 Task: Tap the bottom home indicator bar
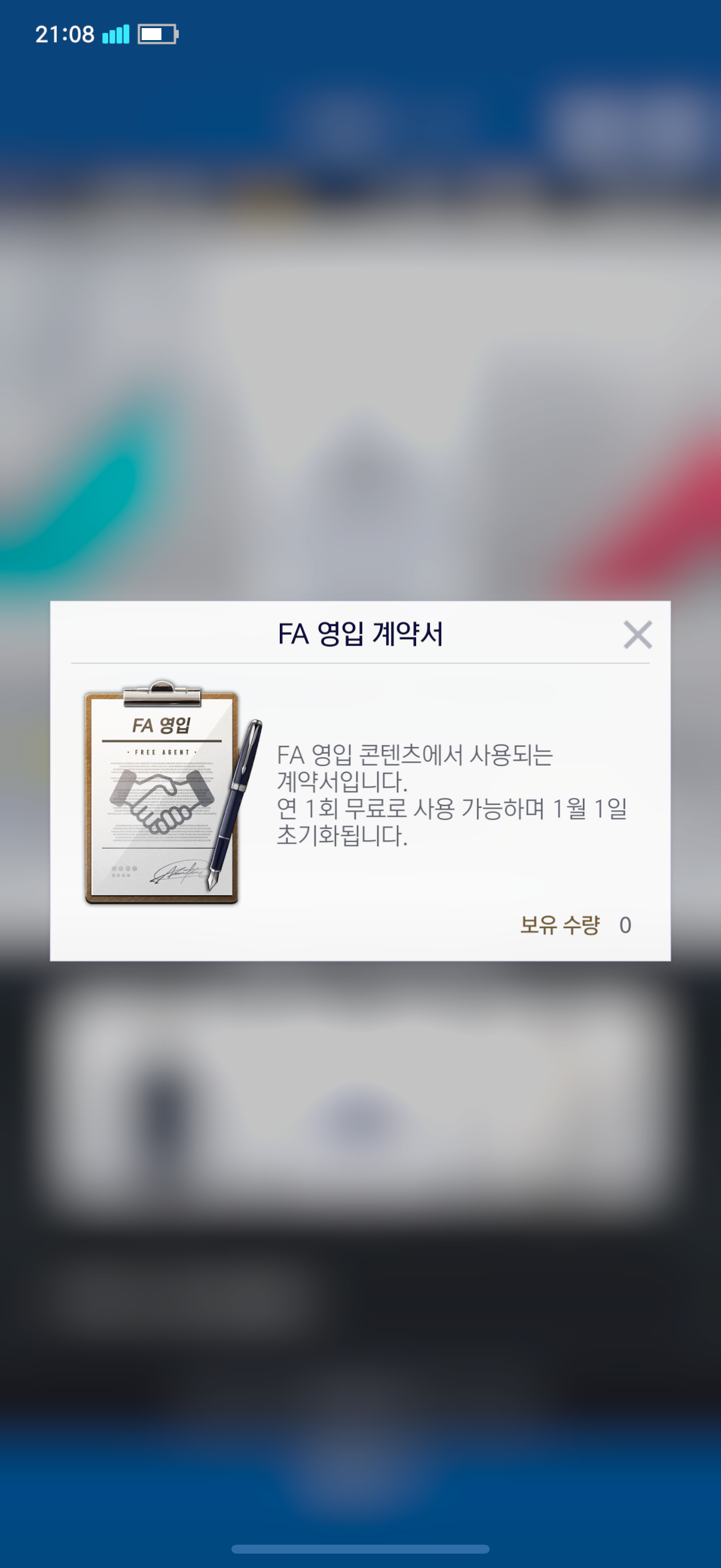tap(360, 1548)
